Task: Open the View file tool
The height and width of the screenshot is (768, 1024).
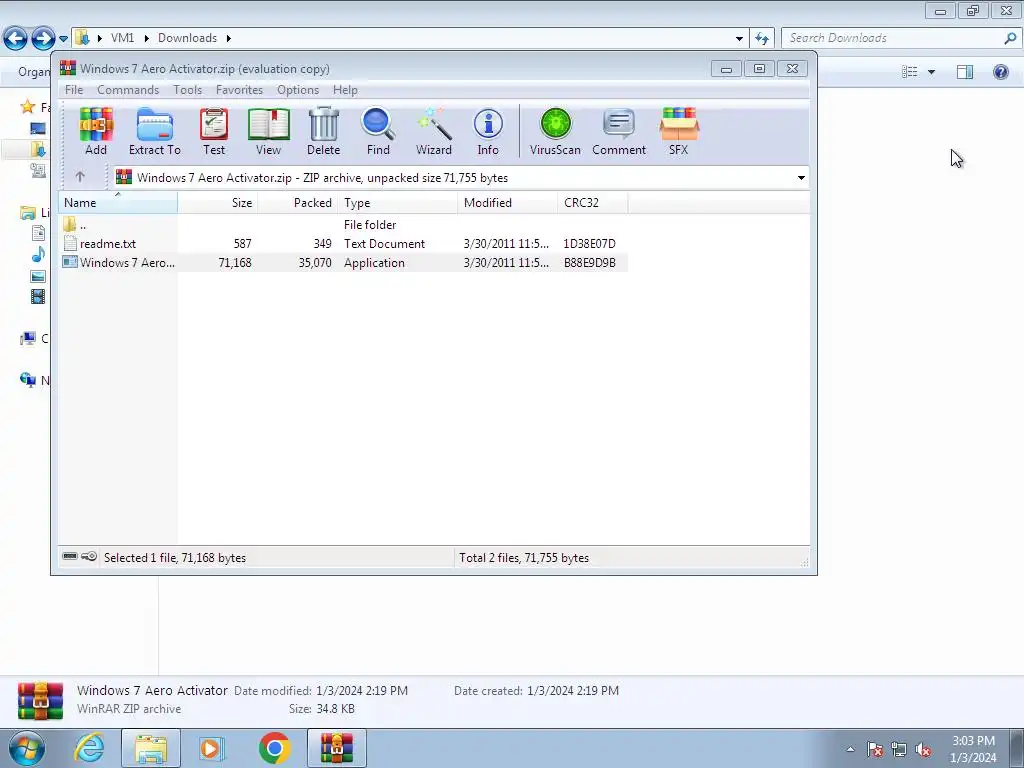Action: tap(268, 131)
